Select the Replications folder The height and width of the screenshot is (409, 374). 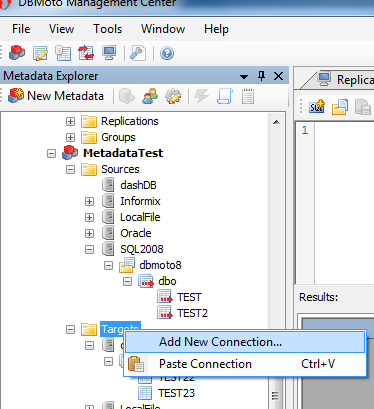pos(130,121)
